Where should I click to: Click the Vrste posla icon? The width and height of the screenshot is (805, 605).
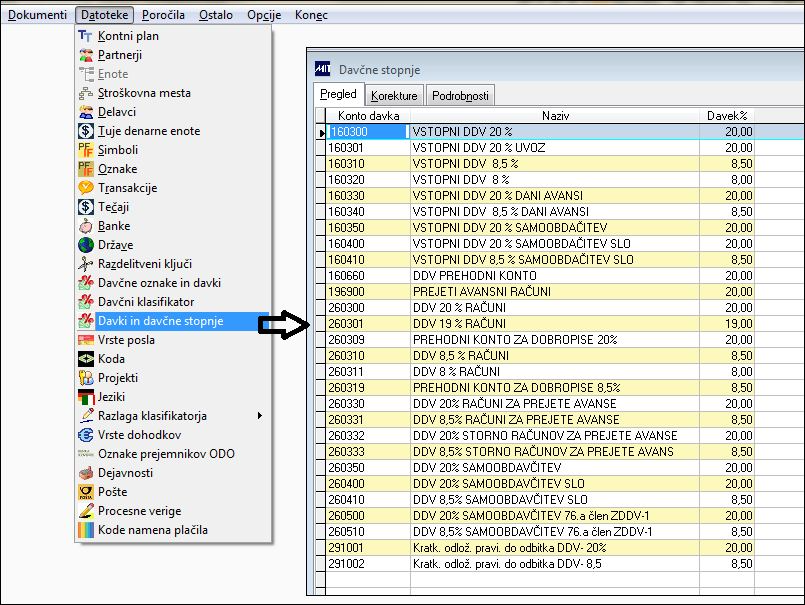click(x=85, y=340)
